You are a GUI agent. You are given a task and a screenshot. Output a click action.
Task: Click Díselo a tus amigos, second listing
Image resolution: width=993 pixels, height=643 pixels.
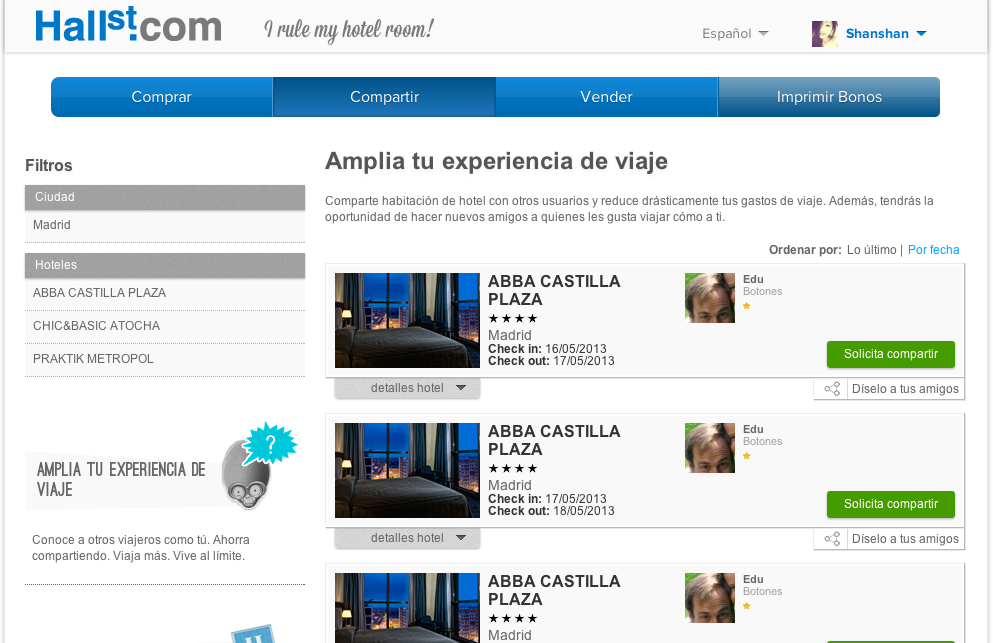click(x=905, y=539)
